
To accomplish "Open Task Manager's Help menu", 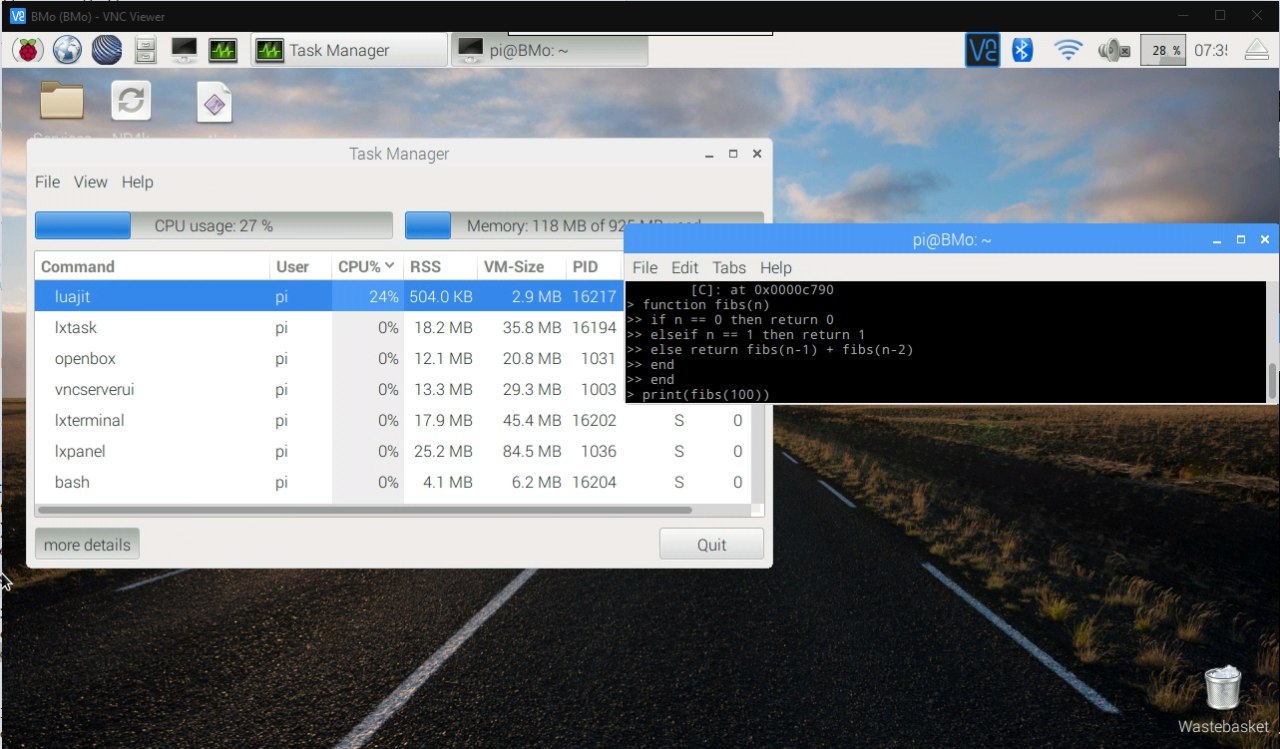I will 137,182.
